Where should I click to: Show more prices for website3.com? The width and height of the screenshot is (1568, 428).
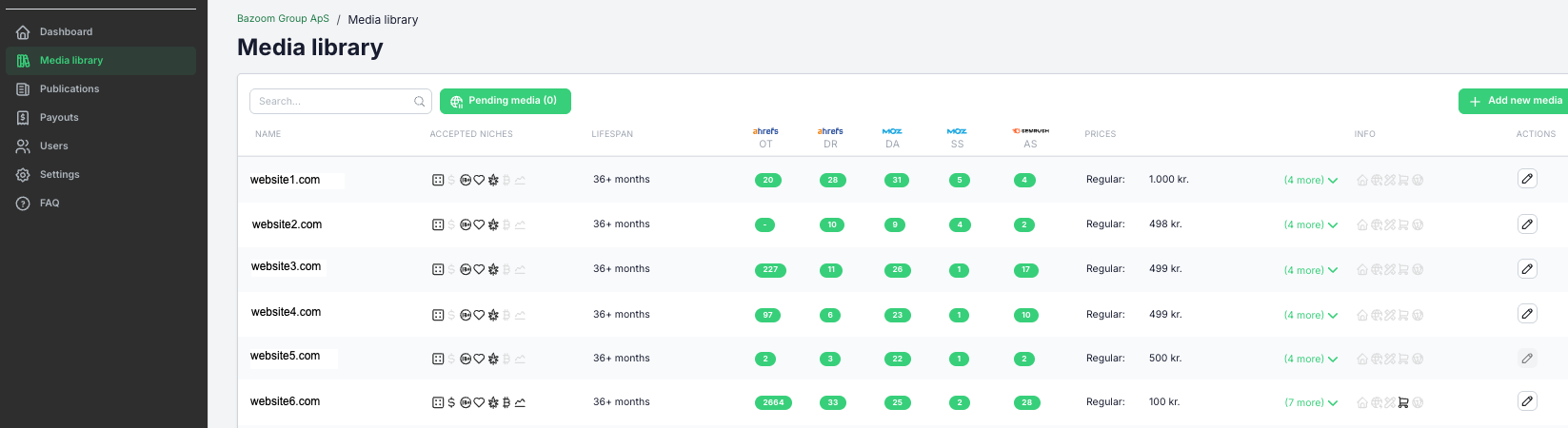[1310, 270]
